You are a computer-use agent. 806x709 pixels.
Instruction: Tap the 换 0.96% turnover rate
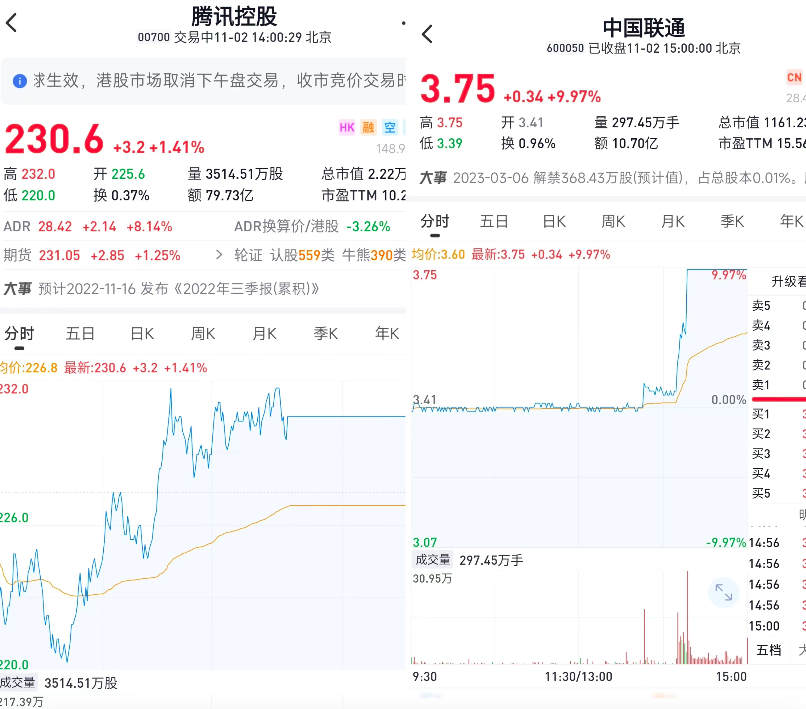tap(528, 143)
